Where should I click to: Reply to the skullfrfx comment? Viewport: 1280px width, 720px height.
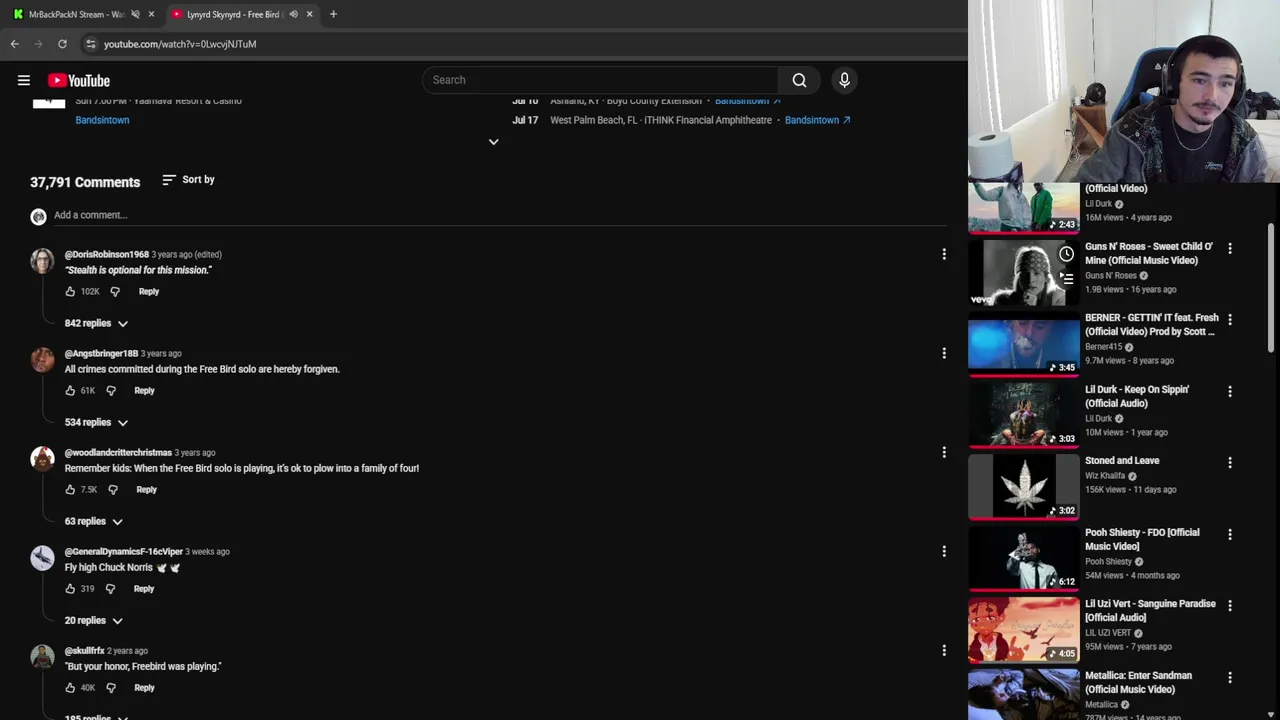click(x=144, y=687)
